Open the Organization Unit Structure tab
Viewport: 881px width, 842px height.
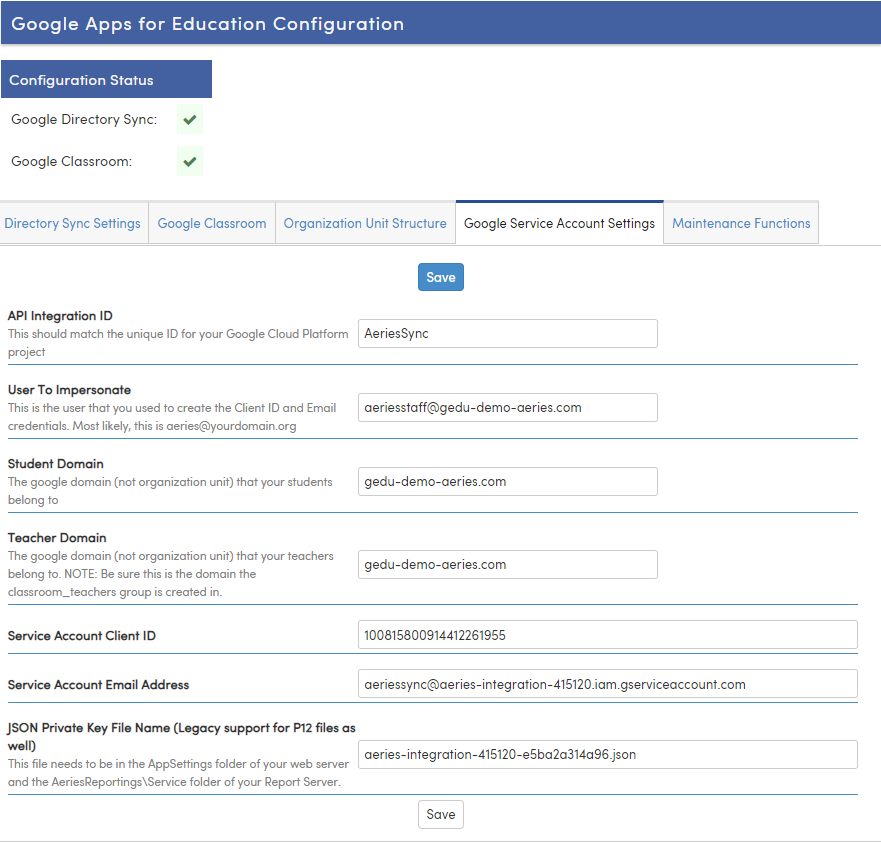pyautogui.click(x=365, y=223)
